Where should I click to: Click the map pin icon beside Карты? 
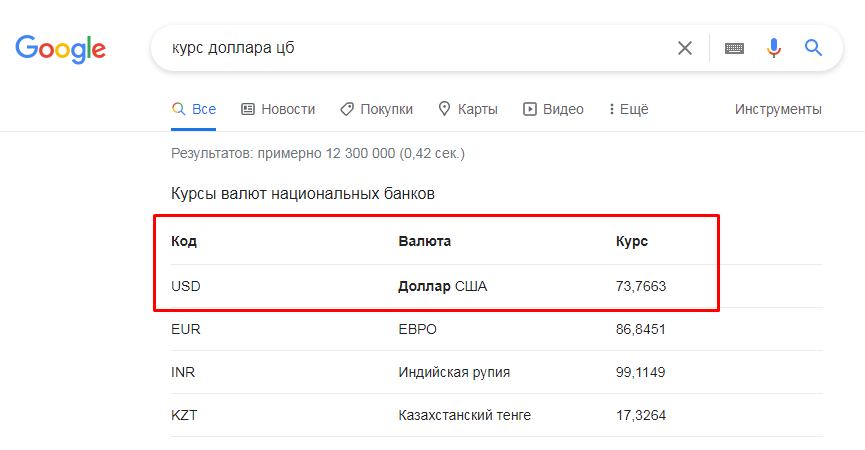click(445, 109)
